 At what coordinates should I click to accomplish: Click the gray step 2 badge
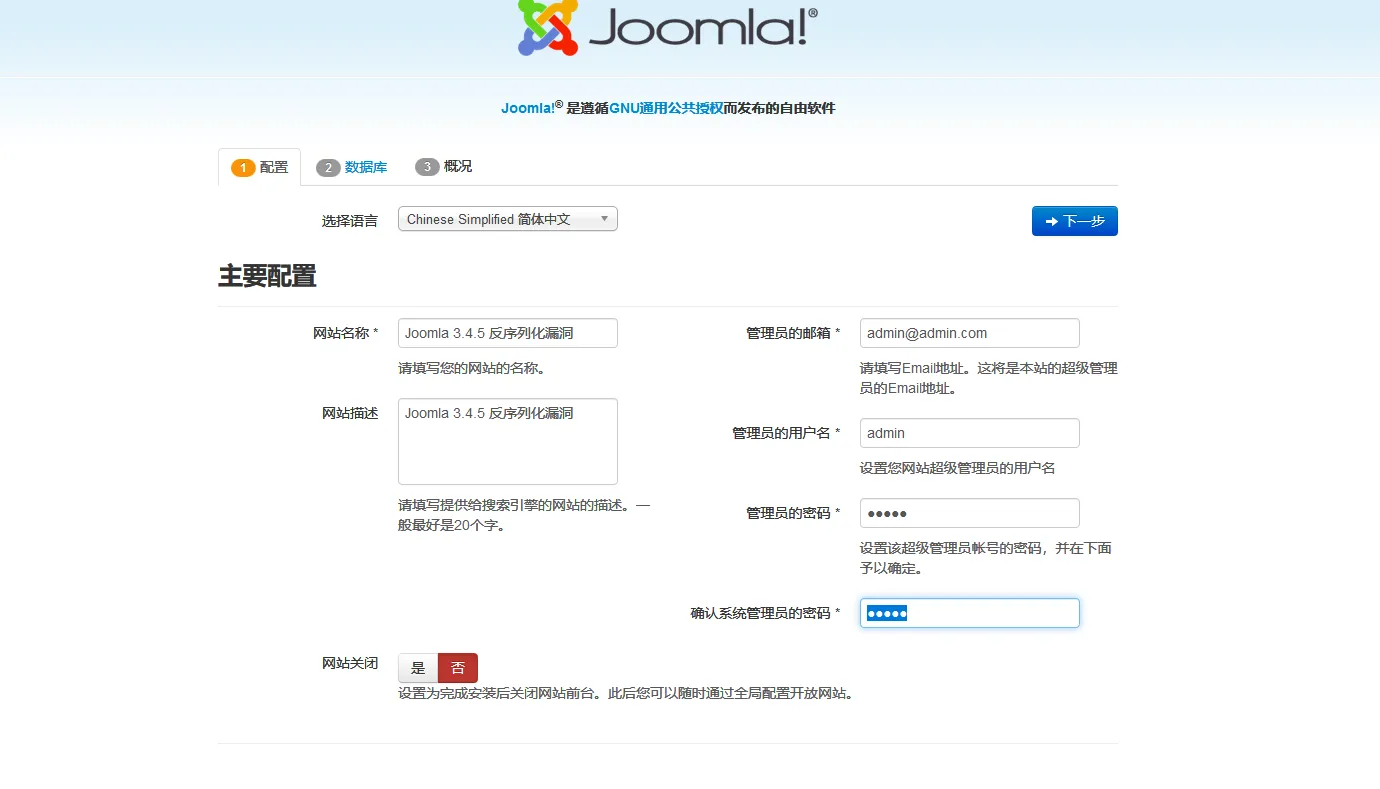tap(328, 168)
